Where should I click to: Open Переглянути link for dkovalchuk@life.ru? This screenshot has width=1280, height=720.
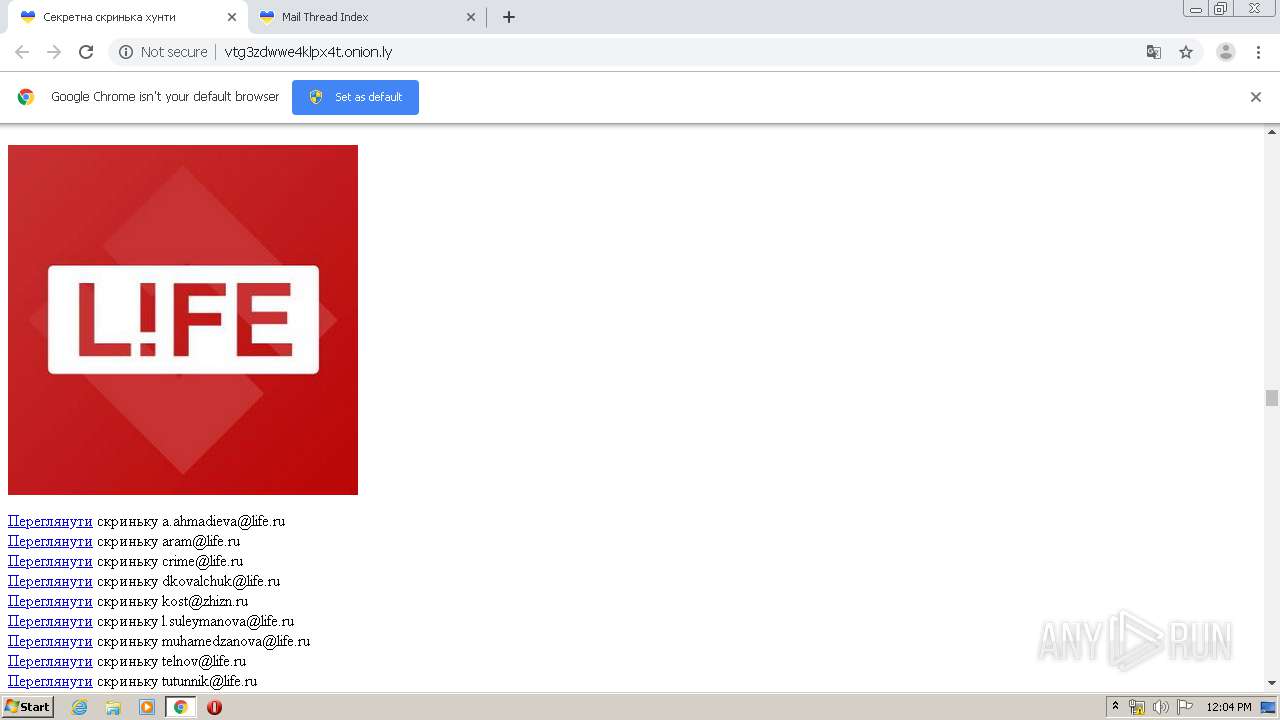[x=50, y=581]
